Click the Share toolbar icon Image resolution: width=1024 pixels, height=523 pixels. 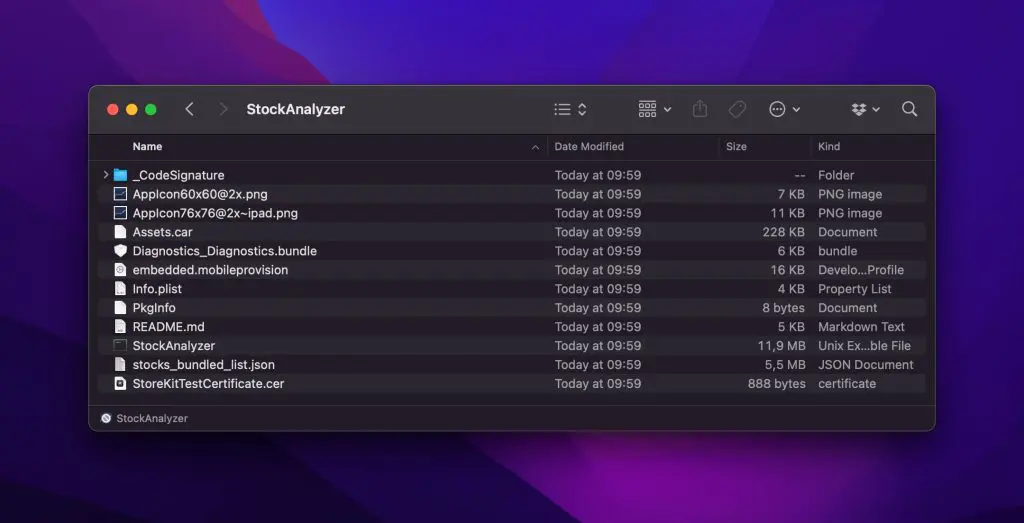699,109
